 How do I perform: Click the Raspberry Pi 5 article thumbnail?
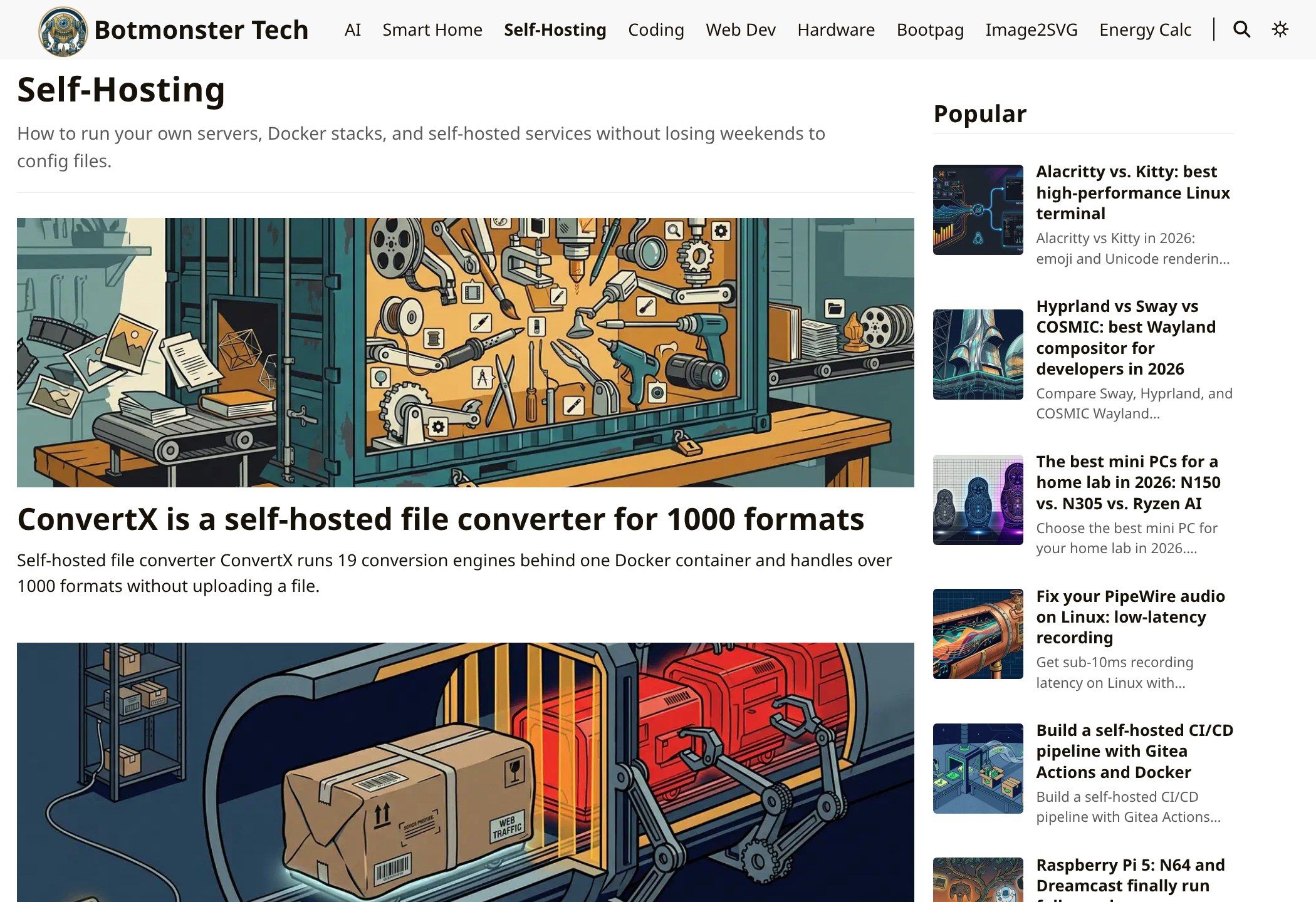(978, 880)
